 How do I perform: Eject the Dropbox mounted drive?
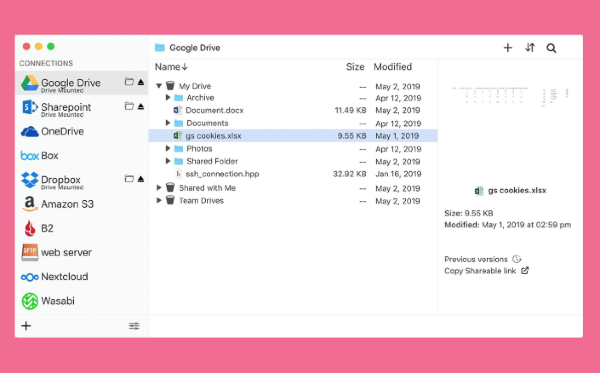(x=141, y=179)
